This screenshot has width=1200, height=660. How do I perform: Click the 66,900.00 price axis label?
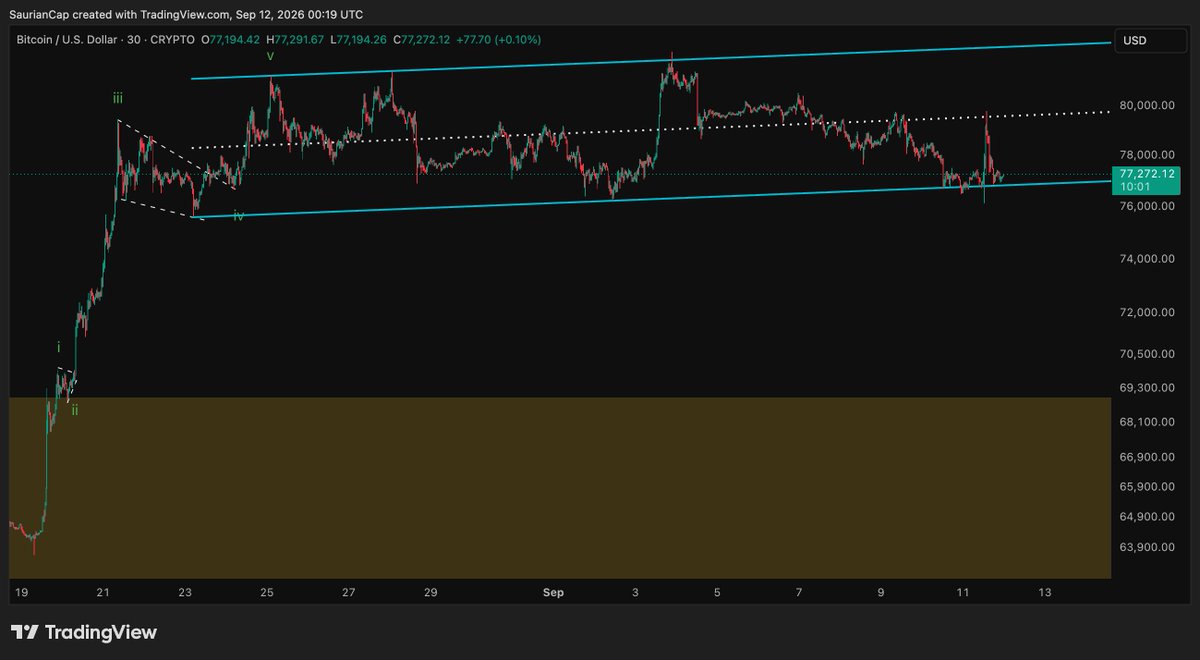[1146, 457]
